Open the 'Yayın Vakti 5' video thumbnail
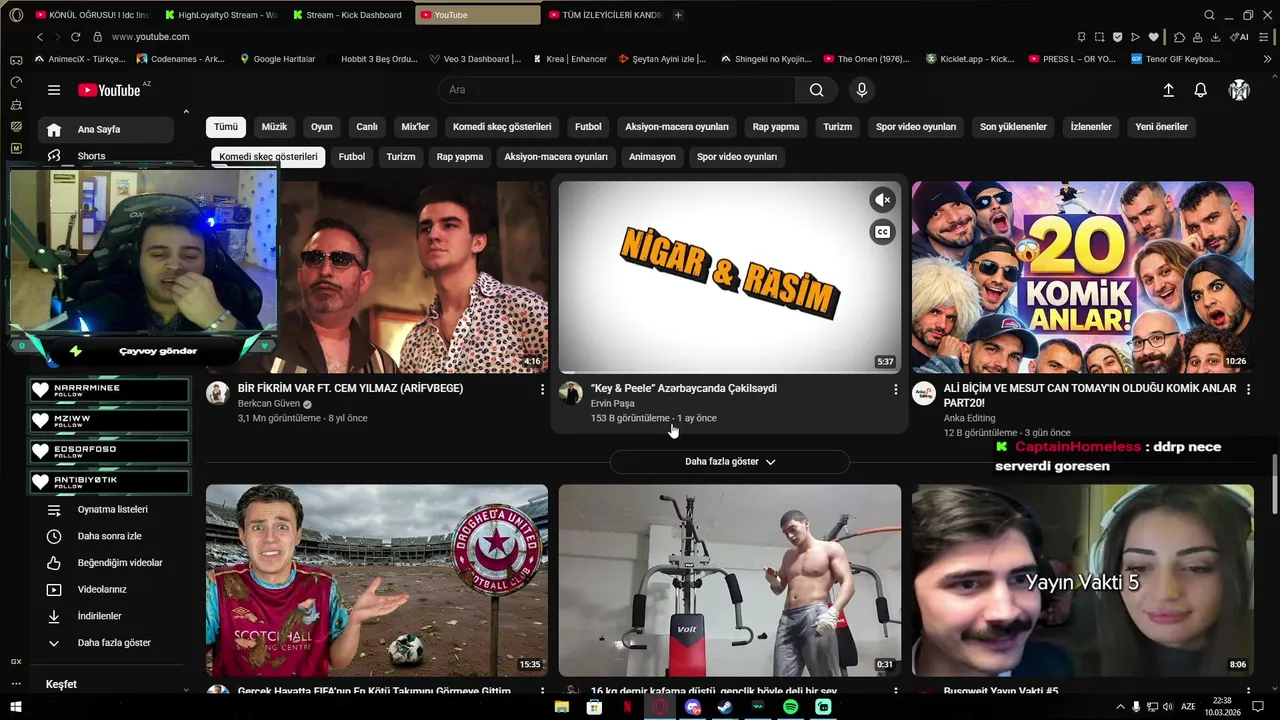1280x720 pixels. 1083,581
